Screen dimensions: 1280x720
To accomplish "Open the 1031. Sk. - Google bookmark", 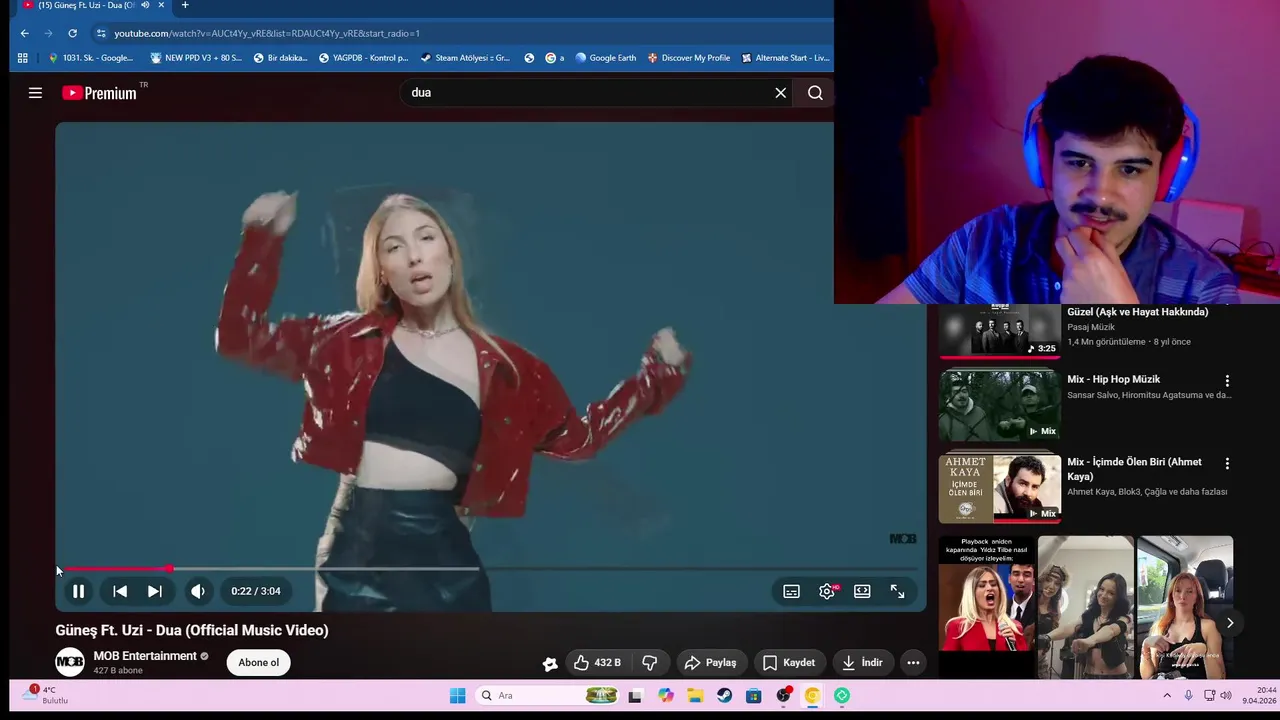I will (90, 58).
